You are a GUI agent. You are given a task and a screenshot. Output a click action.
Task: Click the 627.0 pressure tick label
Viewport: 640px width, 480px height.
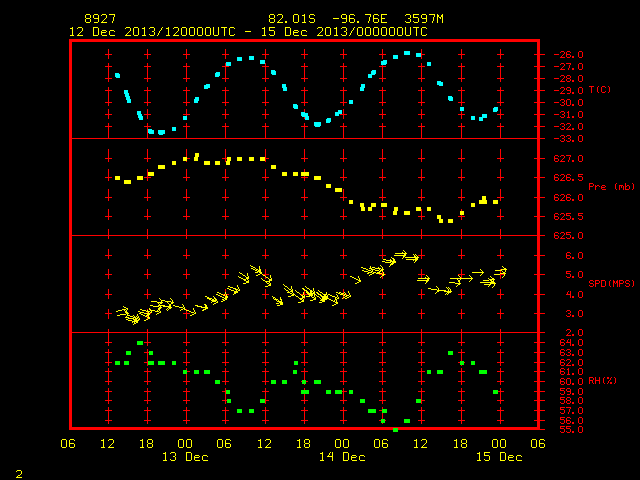click(x=568, y=158)
